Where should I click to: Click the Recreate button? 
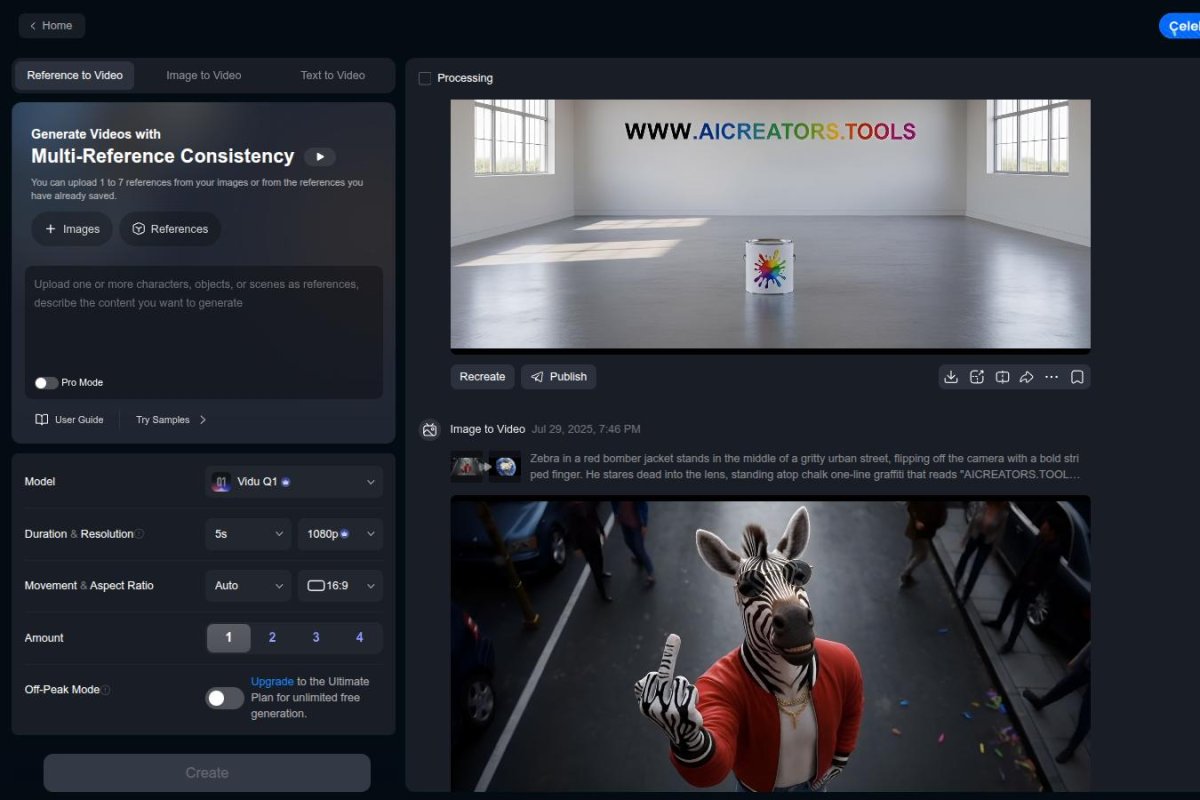click(482, 377)
